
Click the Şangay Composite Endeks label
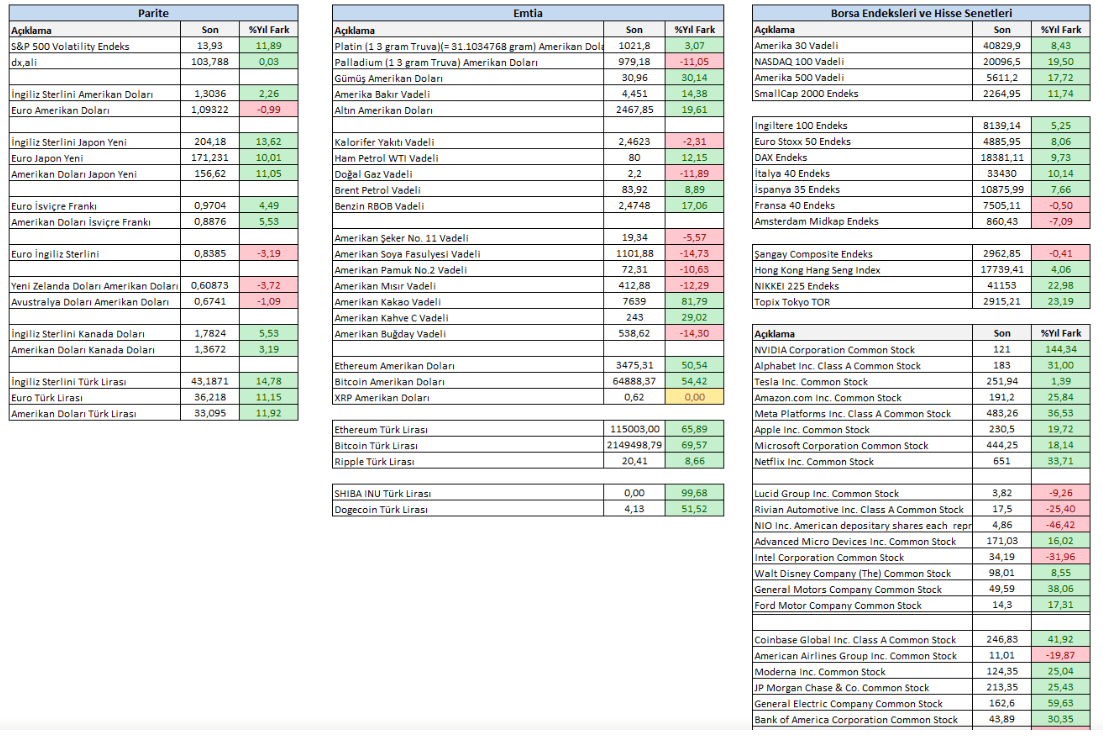(x=862, y=253)
